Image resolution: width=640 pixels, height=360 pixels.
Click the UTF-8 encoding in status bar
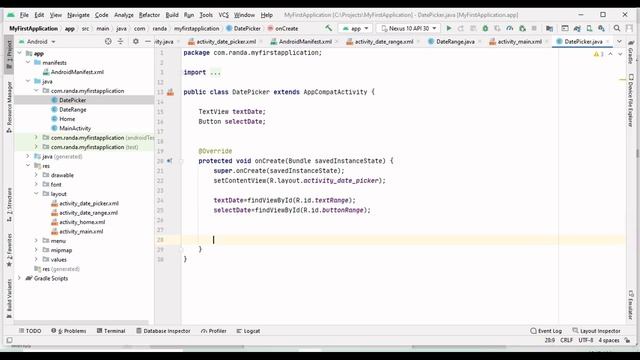(586, 340)
